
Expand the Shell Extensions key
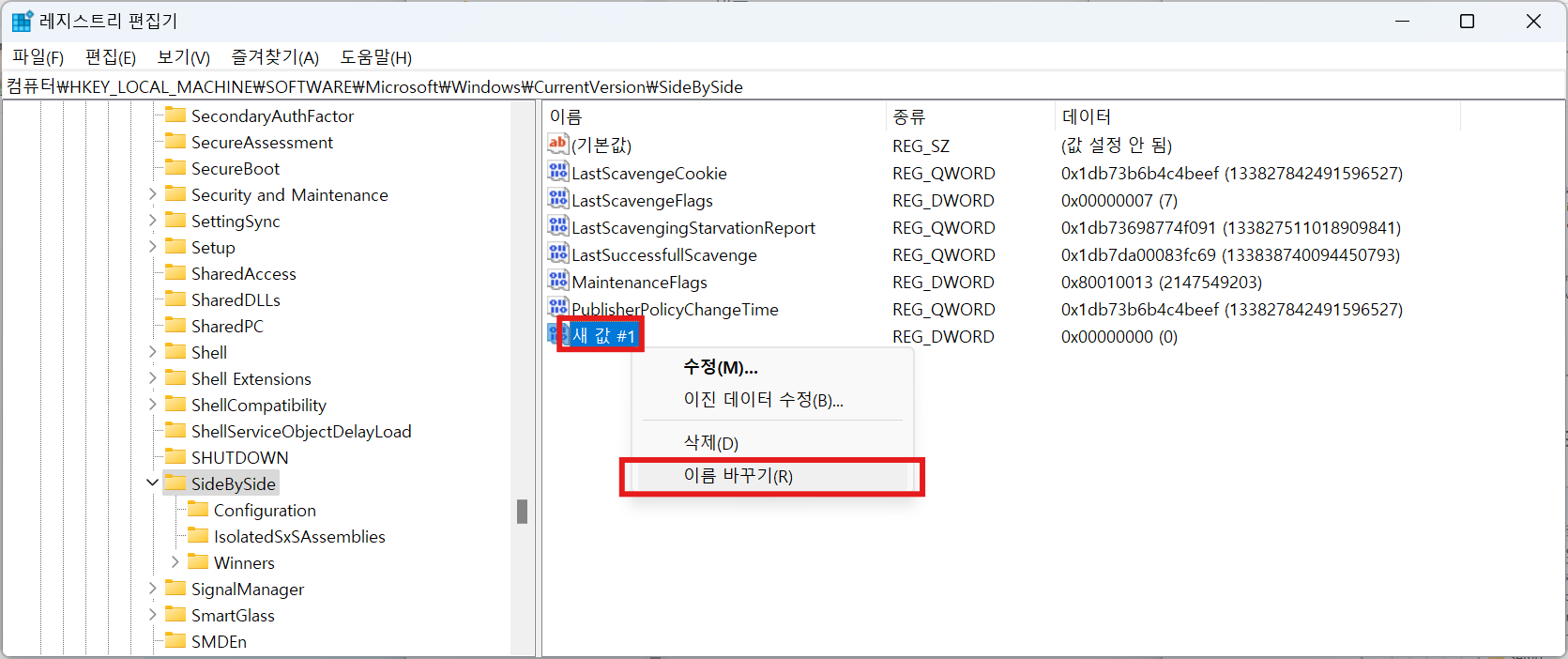pyautogui.click(x=153, y=378)
